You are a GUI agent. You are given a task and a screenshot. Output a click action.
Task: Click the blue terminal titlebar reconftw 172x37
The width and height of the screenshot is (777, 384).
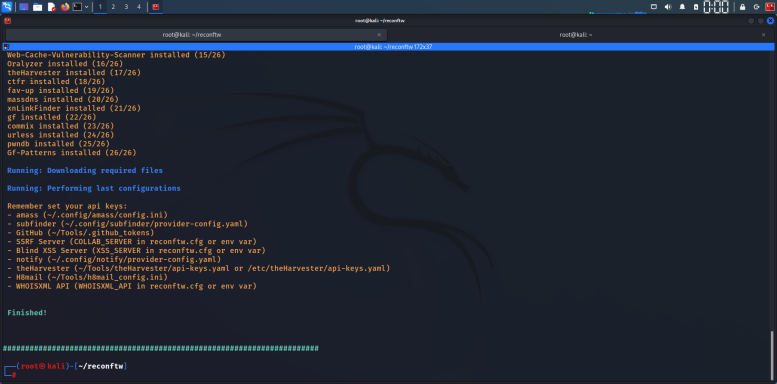[x=388, y=47]
